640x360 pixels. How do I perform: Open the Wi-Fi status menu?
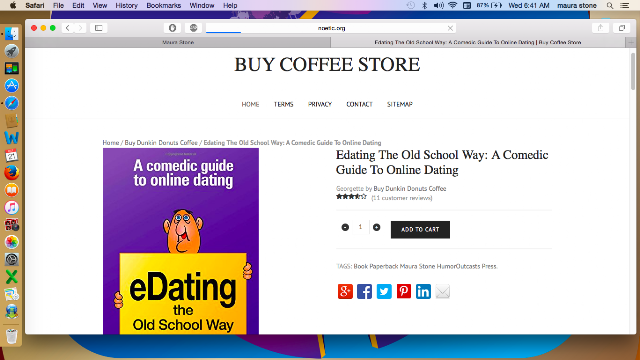453,5
